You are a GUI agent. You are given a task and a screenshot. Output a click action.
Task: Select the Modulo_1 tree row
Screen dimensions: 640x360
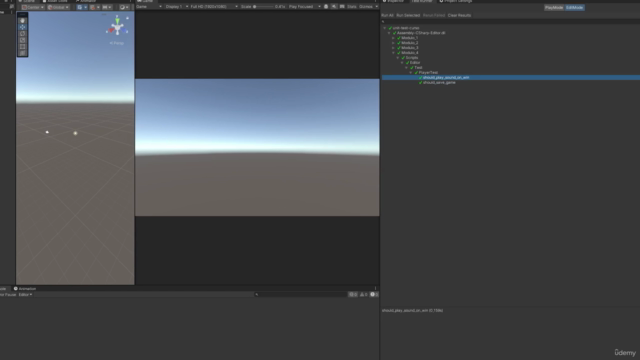tap(510, 38)
